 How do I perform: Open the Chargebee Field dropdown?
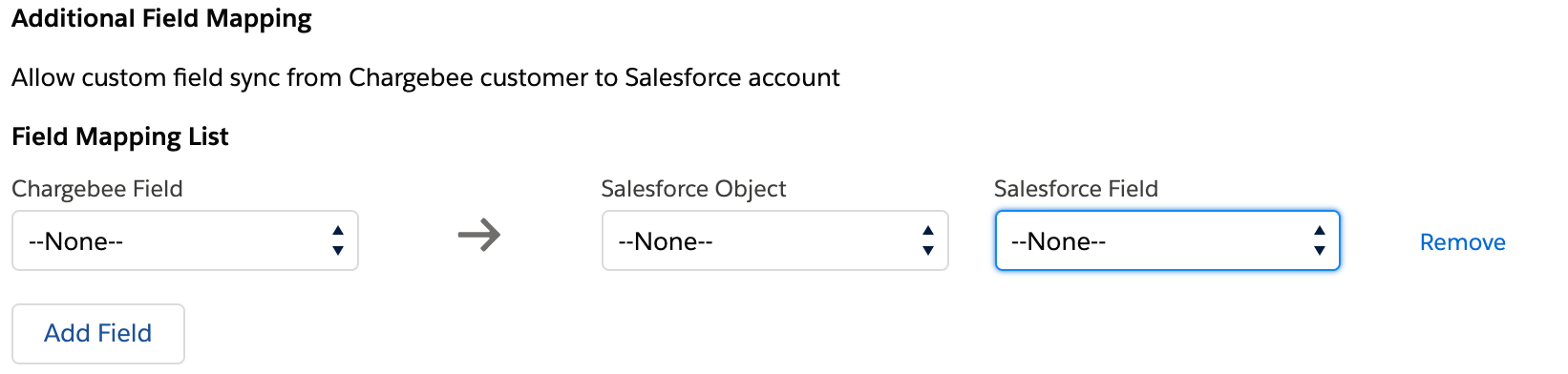tap(185, 240)
